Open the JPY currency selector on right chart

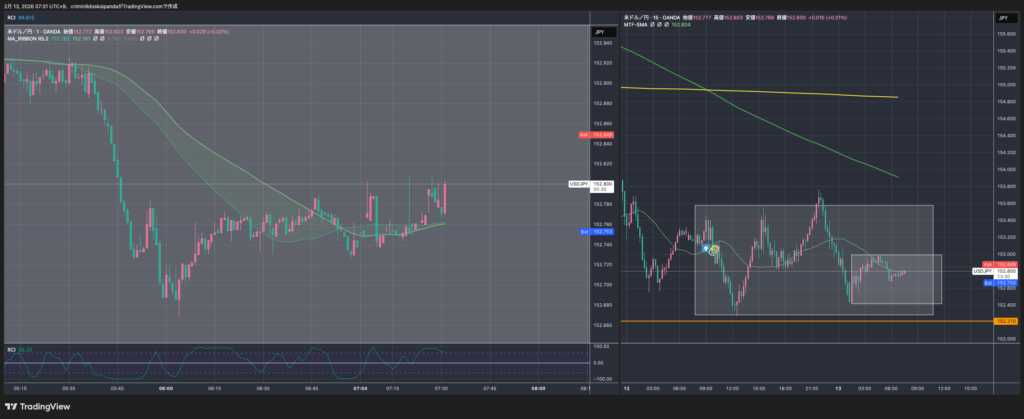coord(1002,18)
